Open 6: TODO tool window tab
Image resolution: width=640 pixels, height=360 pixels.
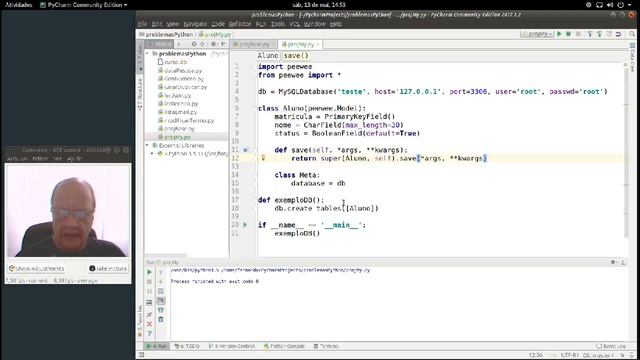pos(187,346)
